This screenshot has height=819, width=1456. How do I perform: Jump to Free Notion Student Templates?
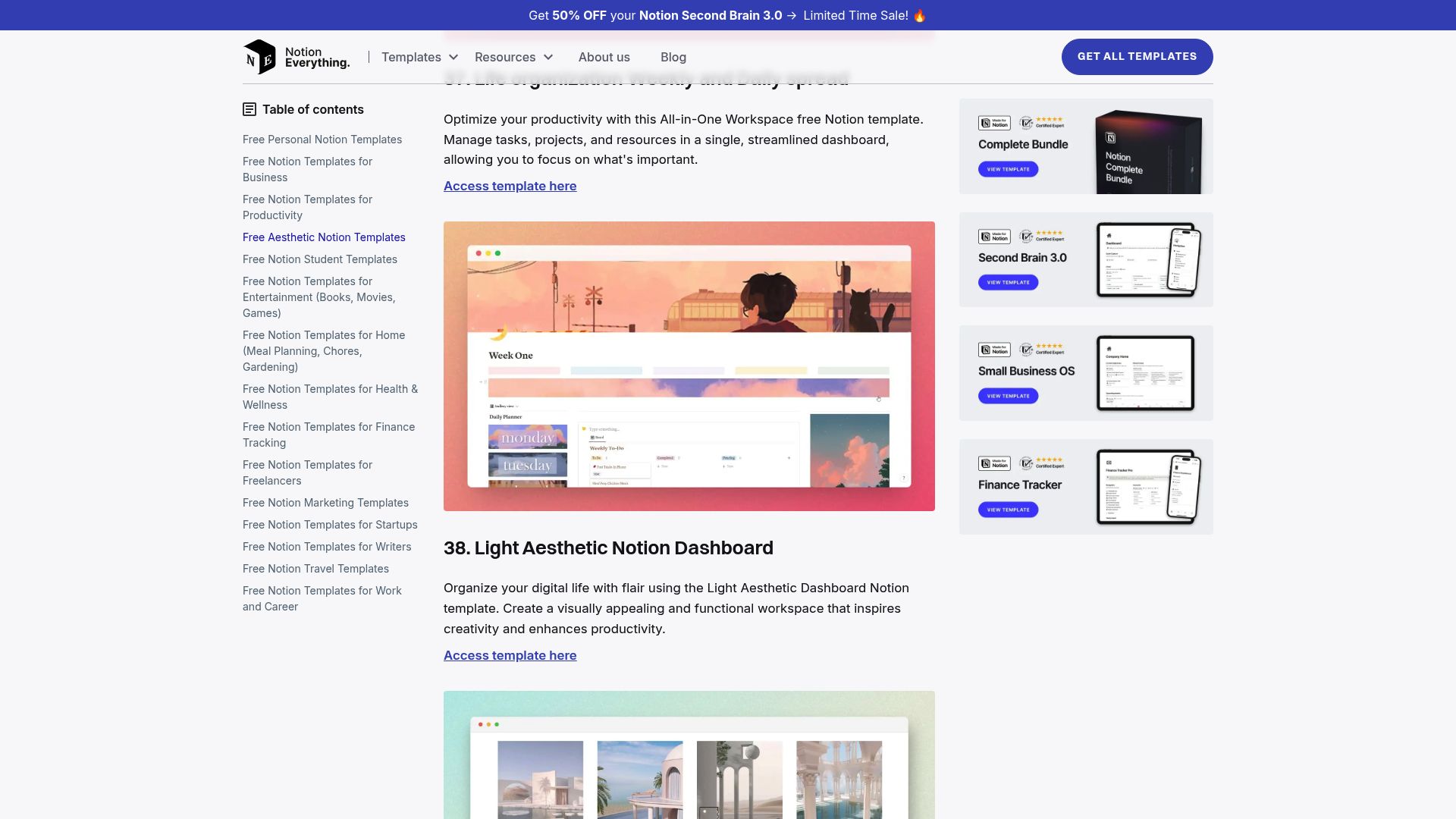320,259
